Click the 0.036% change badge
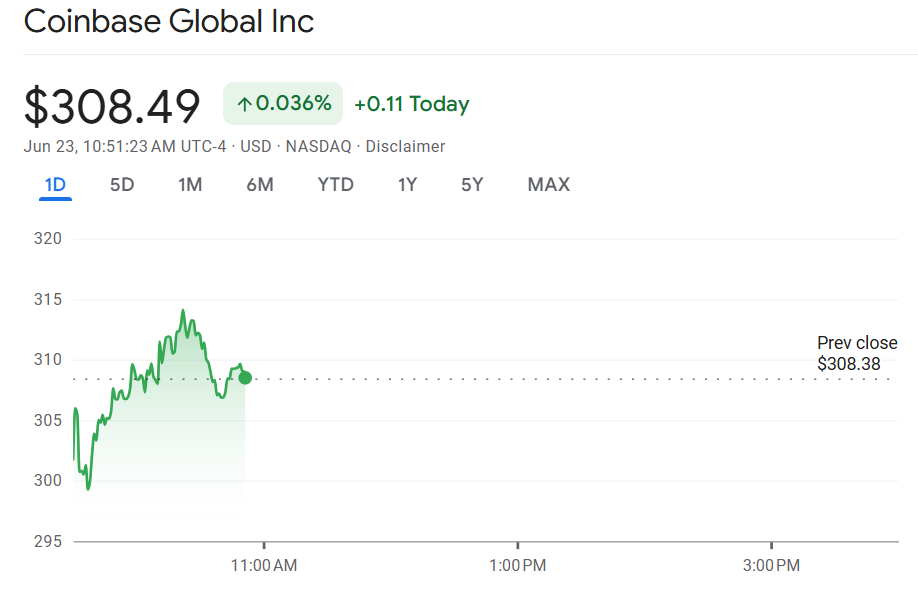 click(283, 104)
